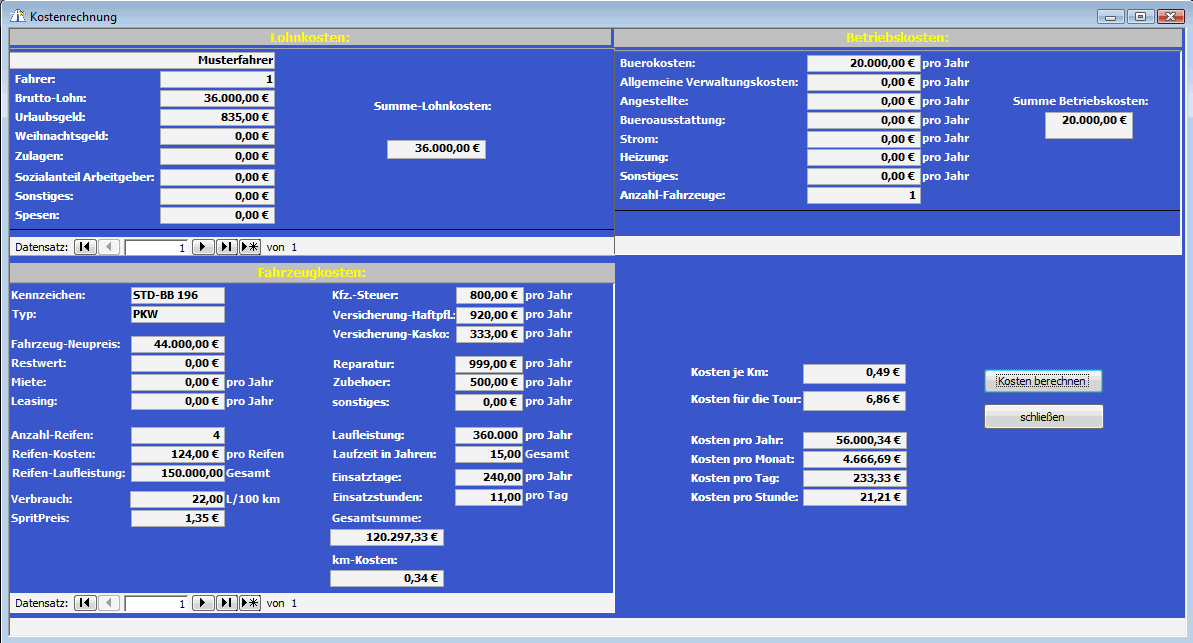
Task: Select the SpritPreis input field
Action: (x=177, y=518)
